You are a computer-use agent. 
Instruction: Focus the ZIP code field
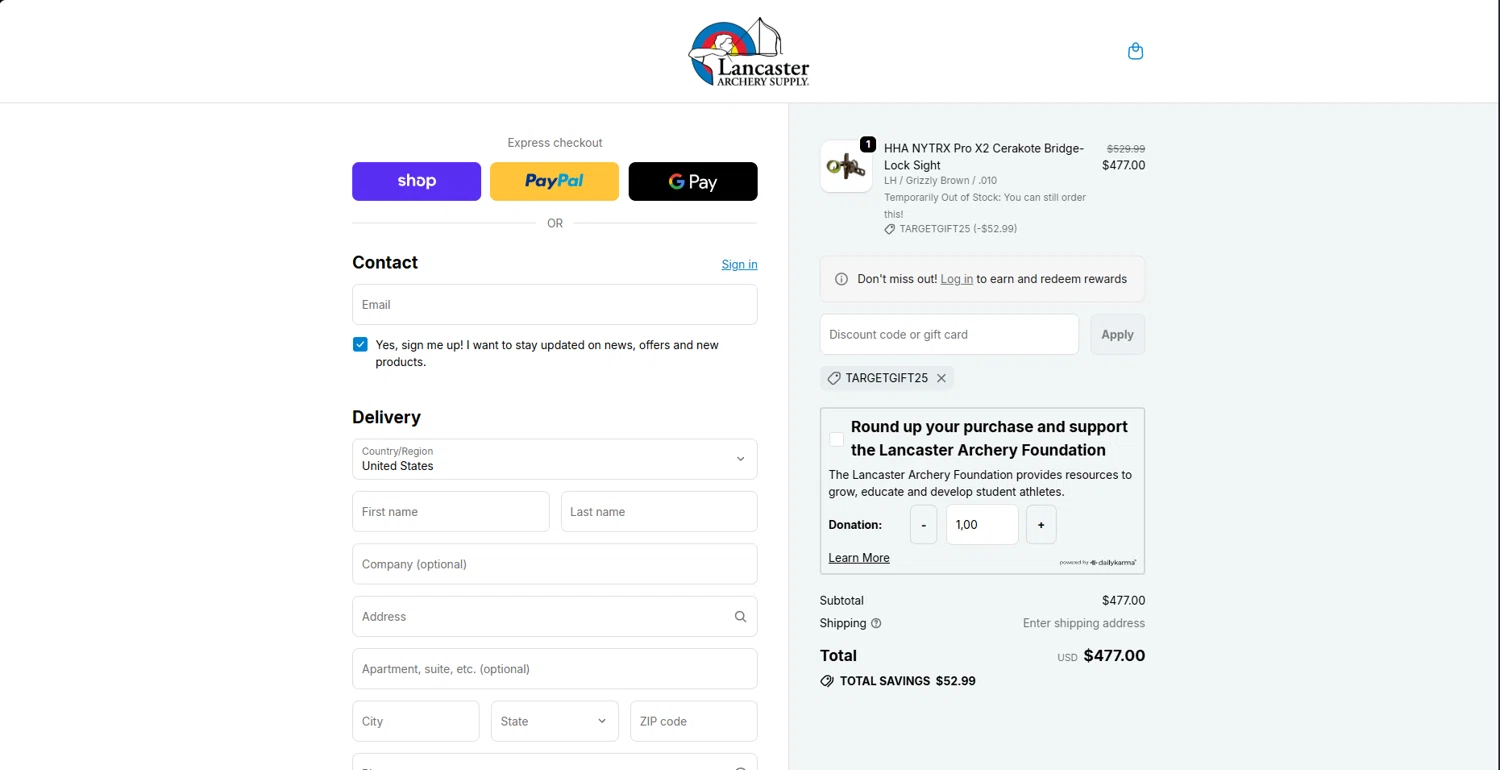(694, 721)
